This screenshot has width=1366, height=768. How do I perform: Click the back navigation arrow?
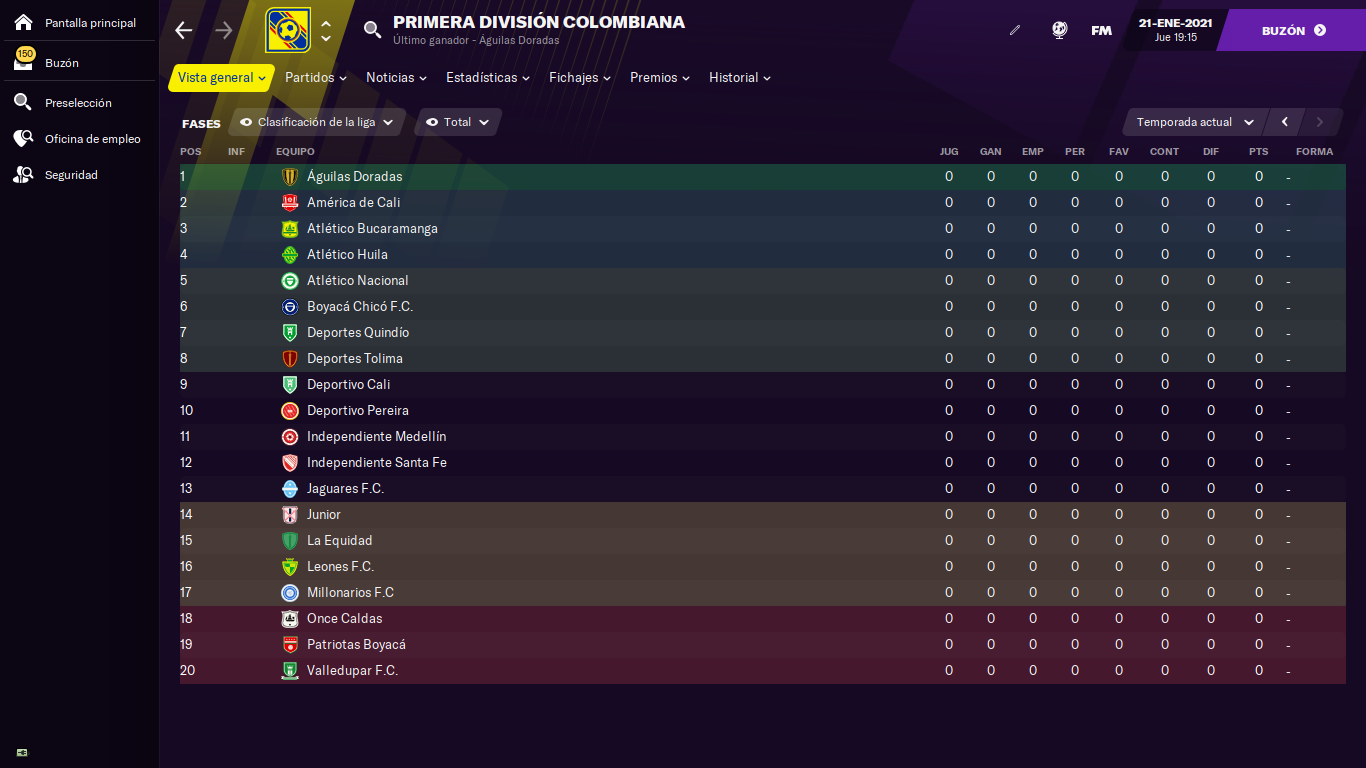coord(183,30)
